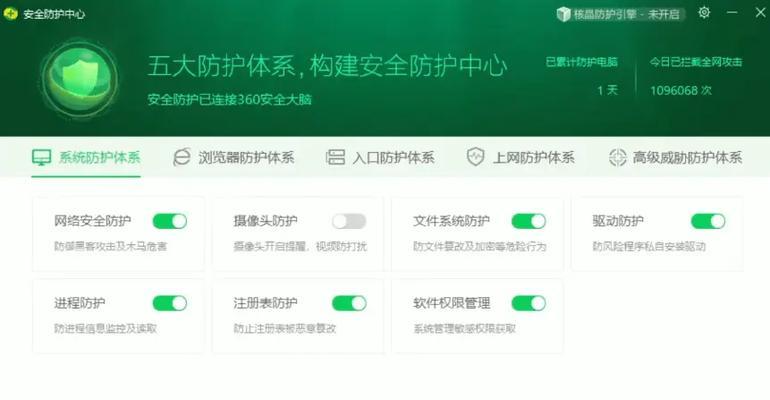Click 核晶防护引擎 - 未开启 status button
The image size is (770, 400).
tap(621, 14)
